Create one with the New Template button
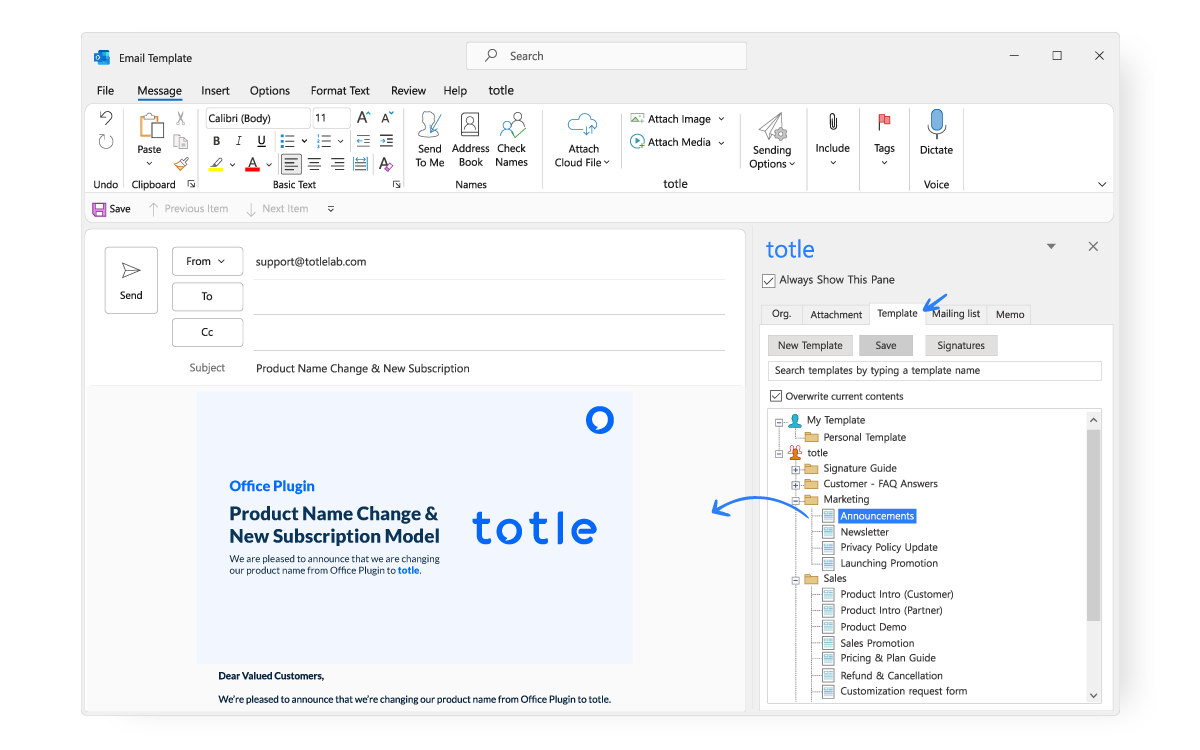The height and width of the screenshot is (750, 1200). tap(810, 344)
